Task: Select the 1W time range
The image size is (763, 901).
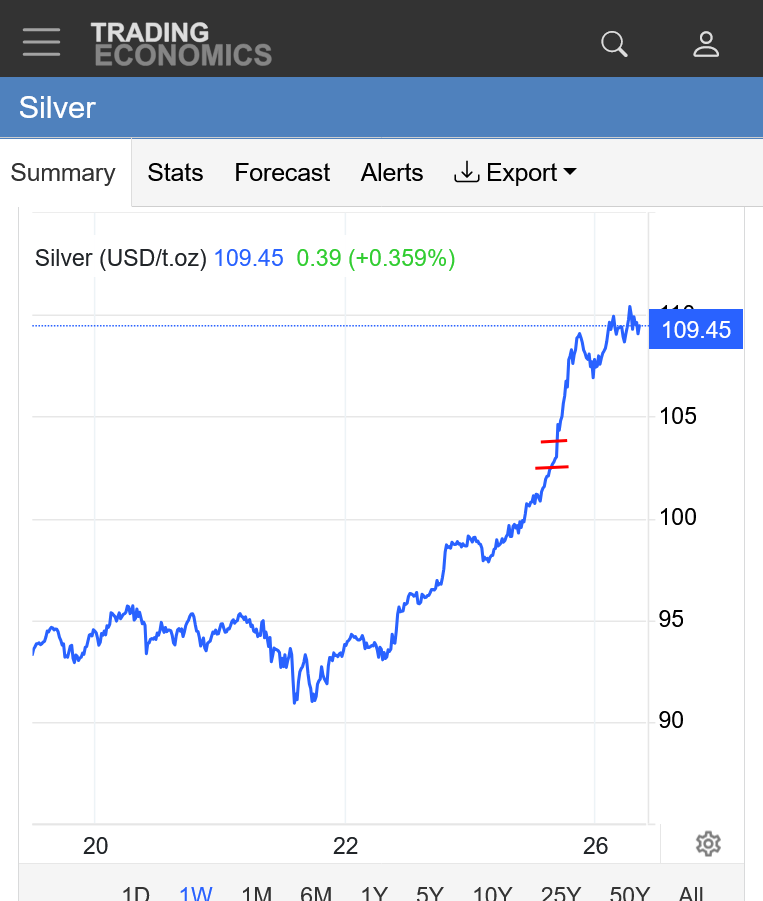Action: click(196, 893)
